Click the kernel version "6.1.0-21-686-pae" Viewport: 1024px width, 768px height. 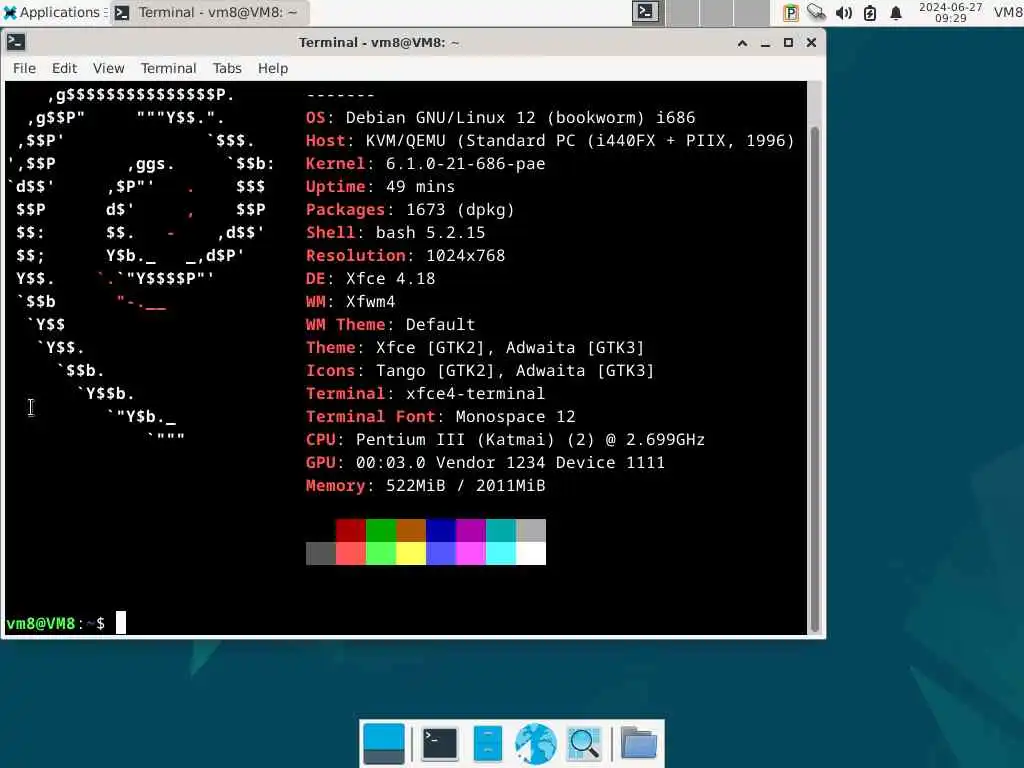pos(465,164)
